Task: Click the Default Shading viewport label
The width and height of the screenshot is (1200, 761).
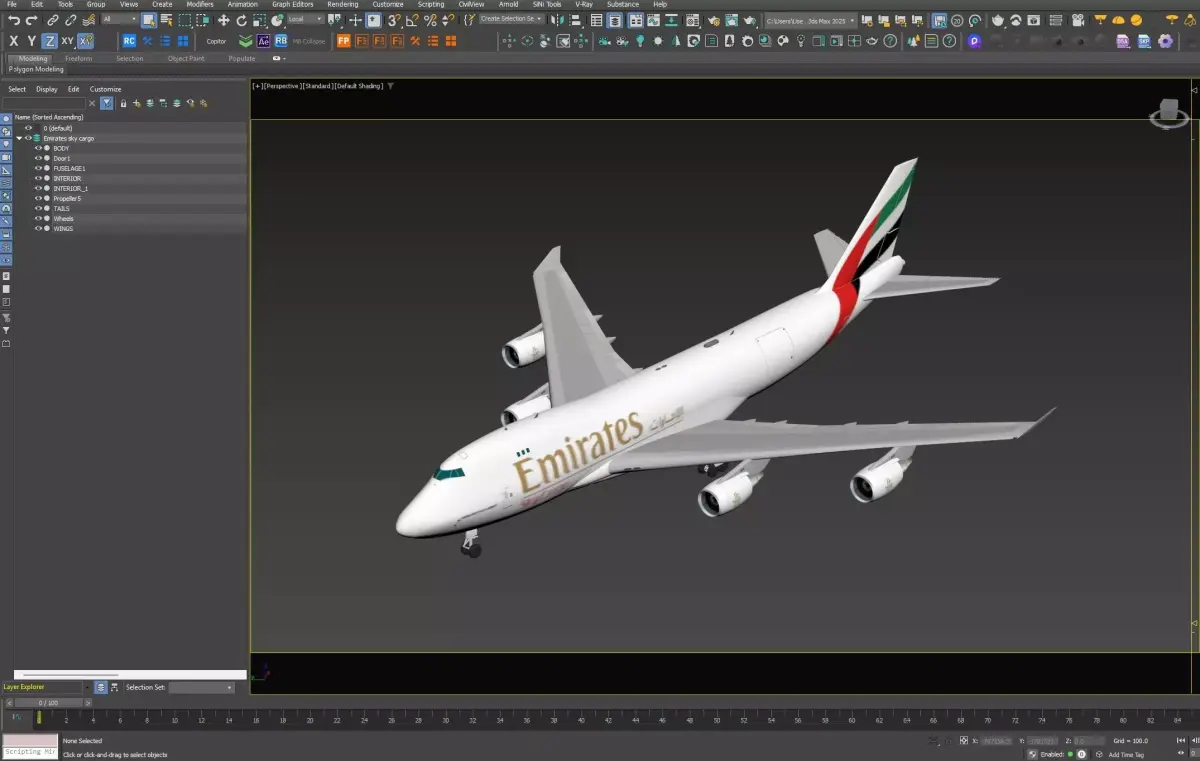Action: 358,86
